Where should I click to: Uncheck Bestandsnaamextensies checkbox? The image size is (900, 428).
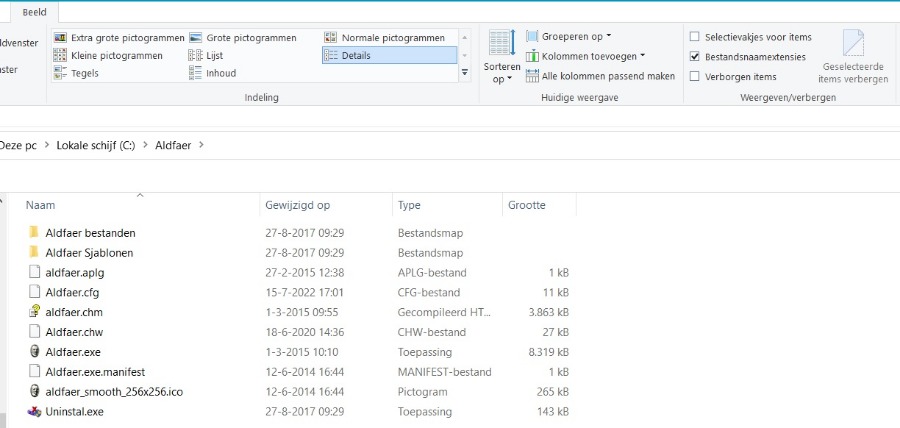tap(695, 57)
